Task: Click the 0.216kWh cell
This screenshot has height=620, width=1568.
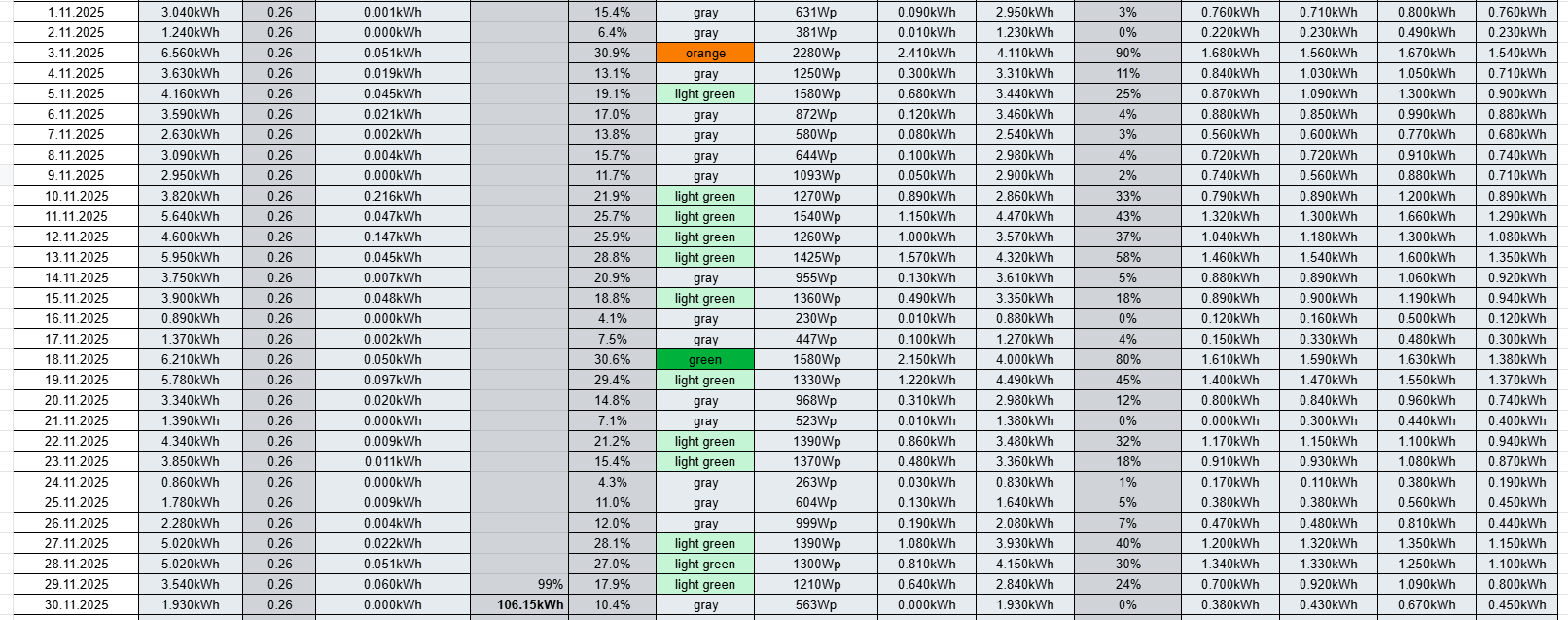Action: coord(393,196)
